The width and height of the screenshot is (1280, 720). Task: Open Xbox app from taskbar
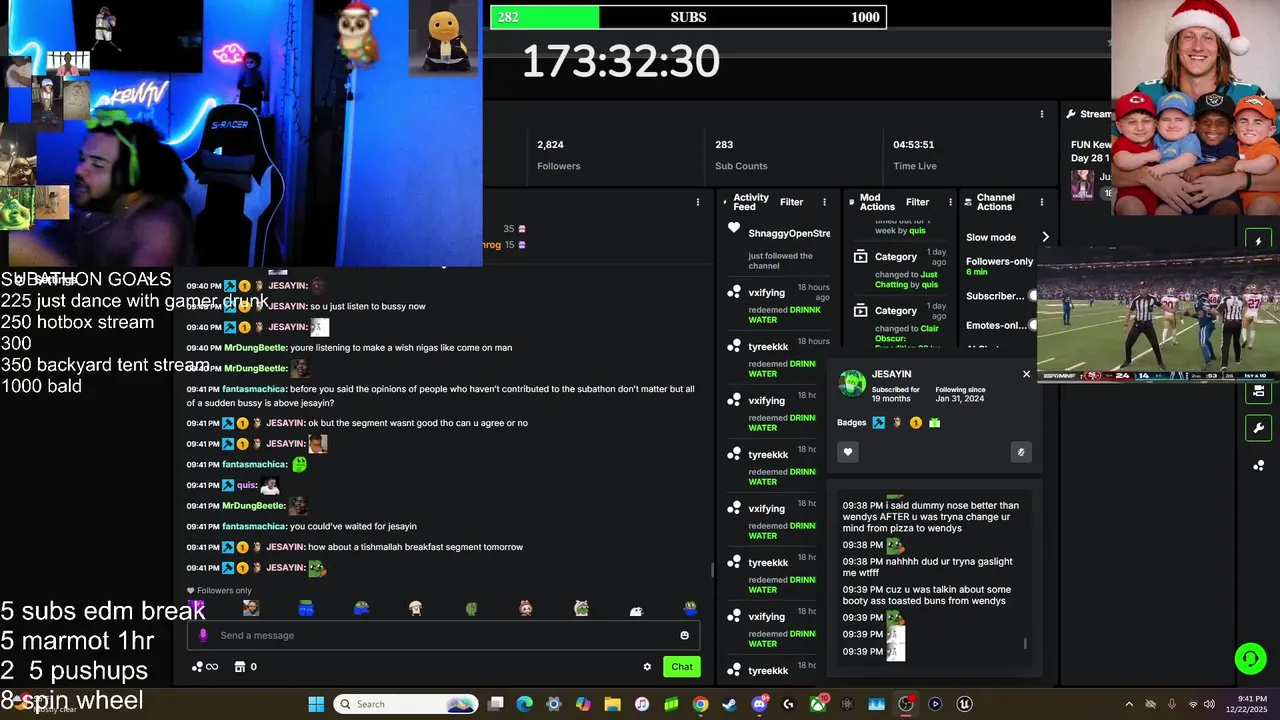point(818,704)
